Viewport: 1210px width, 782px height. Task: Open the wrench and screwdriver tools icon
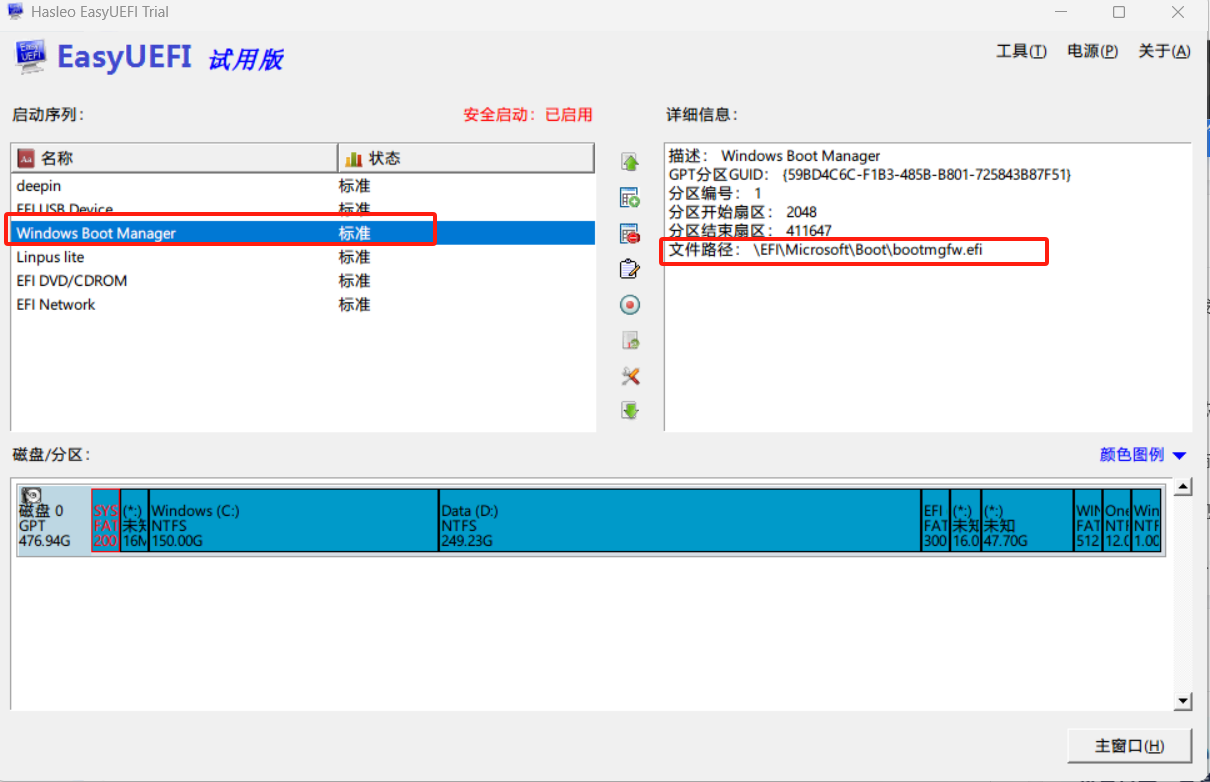(630, 376)
